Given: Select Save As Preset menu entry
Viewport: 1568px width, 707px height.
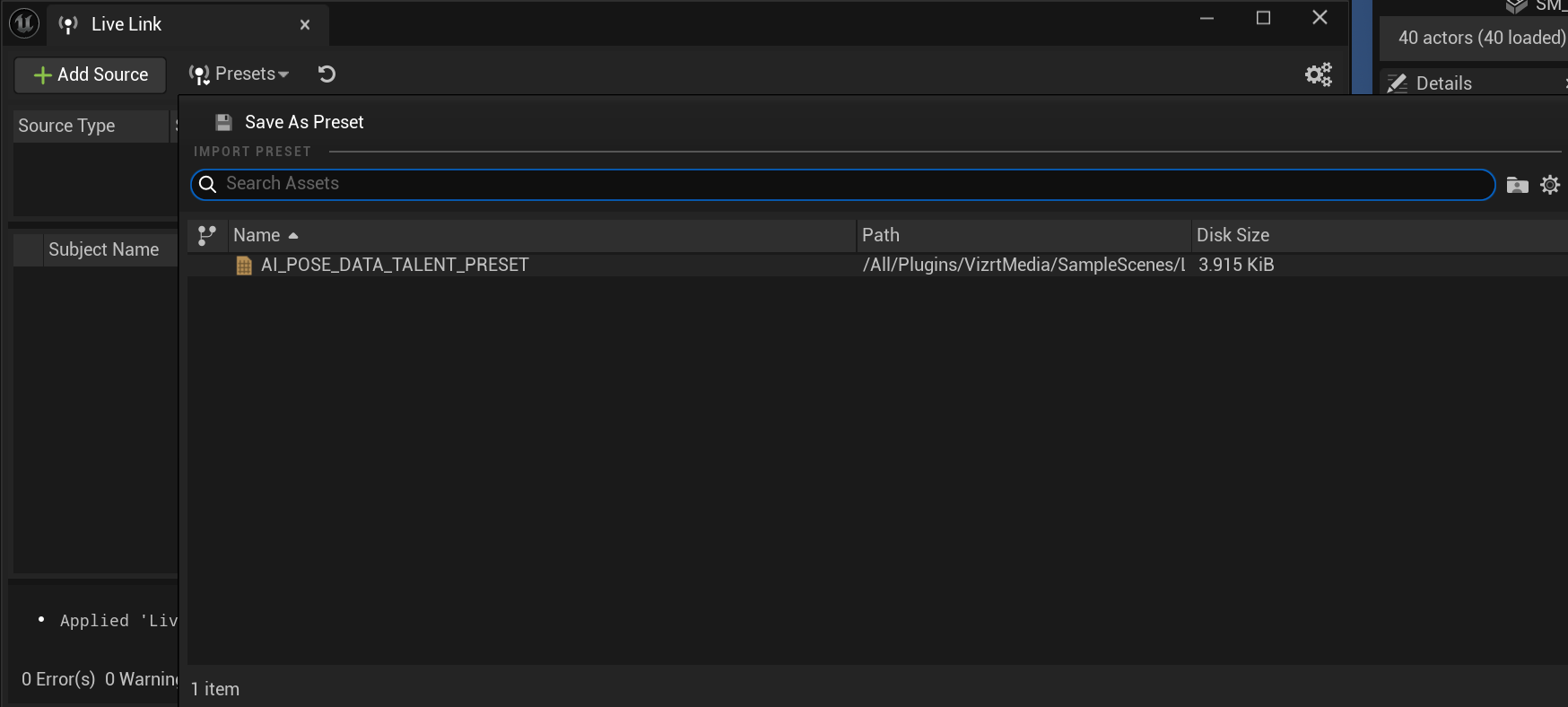Looking at the screenshot, I should pos(304,122).
